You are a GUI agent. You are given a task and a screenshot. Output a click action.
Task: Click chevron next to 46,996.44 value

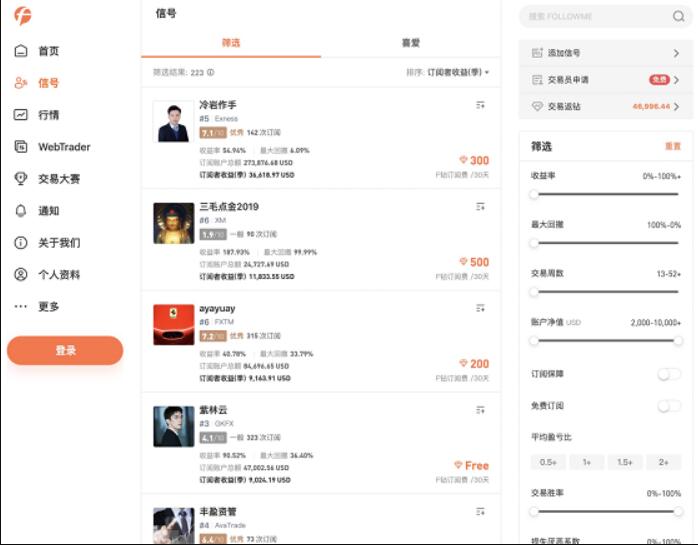[676, 106]
